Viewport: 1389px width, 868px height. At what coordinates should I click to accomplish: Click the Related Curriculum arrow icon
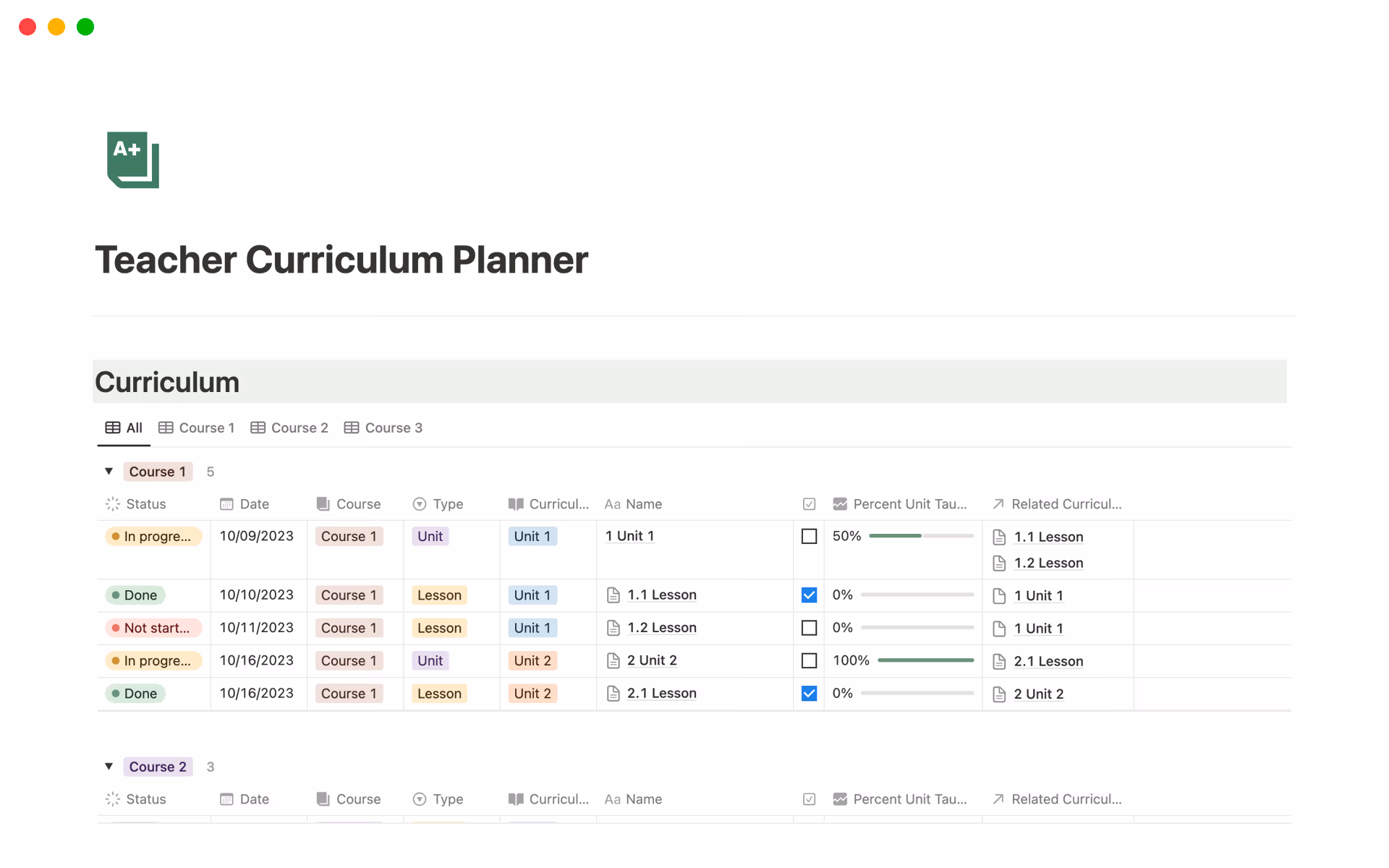coord(998,504)
